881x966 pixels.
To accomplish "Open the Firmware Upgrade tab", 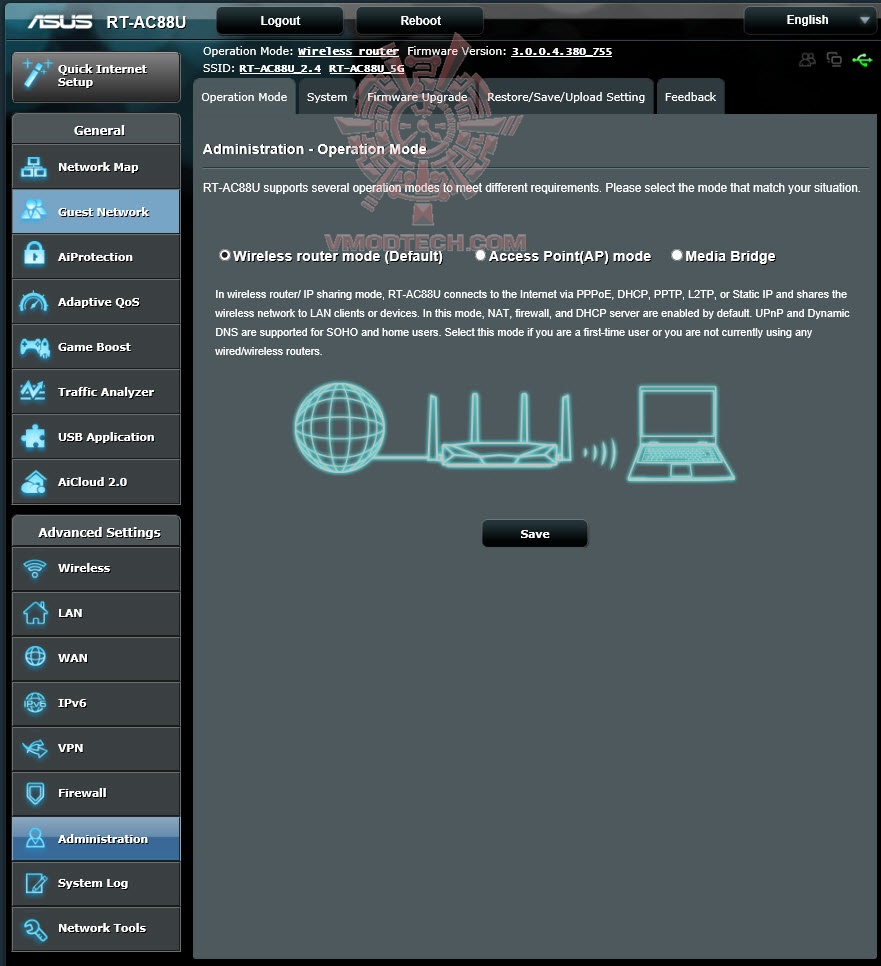I will (417, 97).
